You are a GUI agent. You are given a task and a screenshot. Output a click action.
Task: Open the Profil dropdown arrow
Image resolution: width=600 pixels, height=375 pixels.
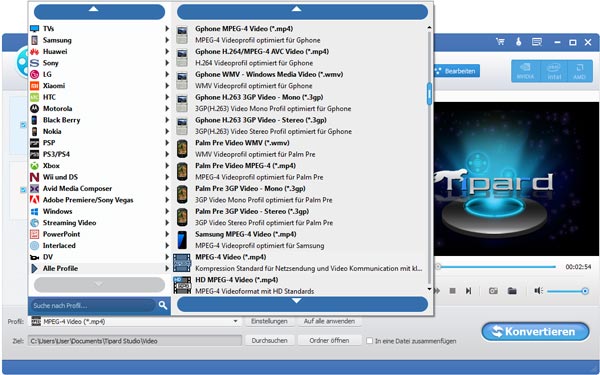pyautogui.click(x=236, y=321)
